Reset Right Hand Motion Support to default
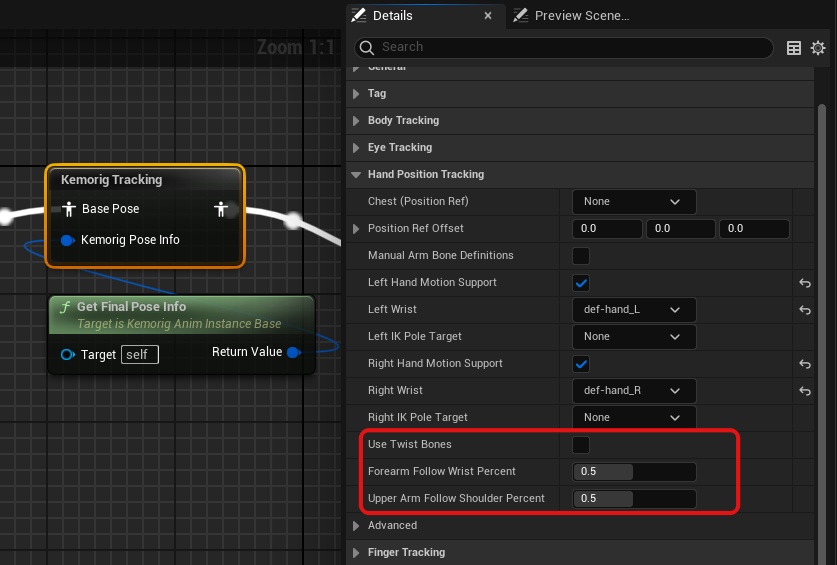The width and height of the screenshot is (837, 565). pos(805,364)
